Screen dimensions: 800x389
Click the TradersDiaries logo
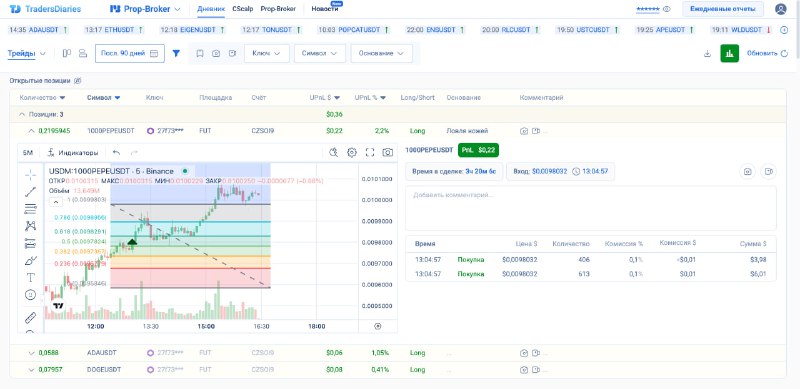tap(45, 9)
